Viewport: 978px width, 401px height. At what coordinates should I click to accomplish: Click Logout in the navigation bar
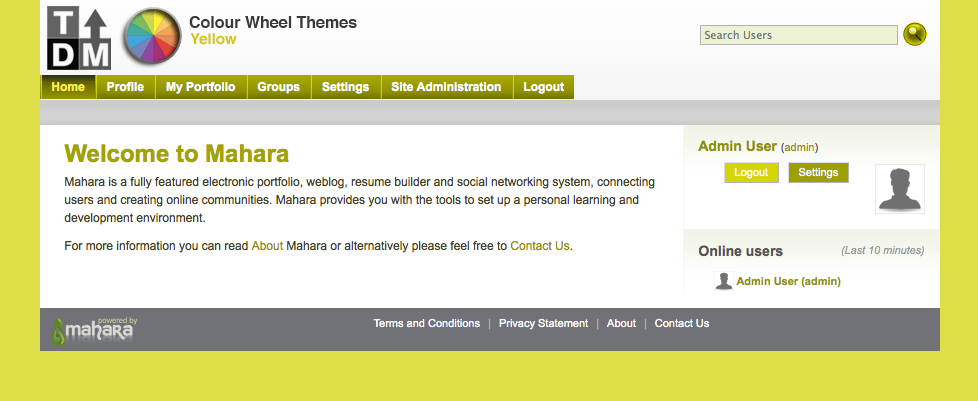[x=543, y=87]
